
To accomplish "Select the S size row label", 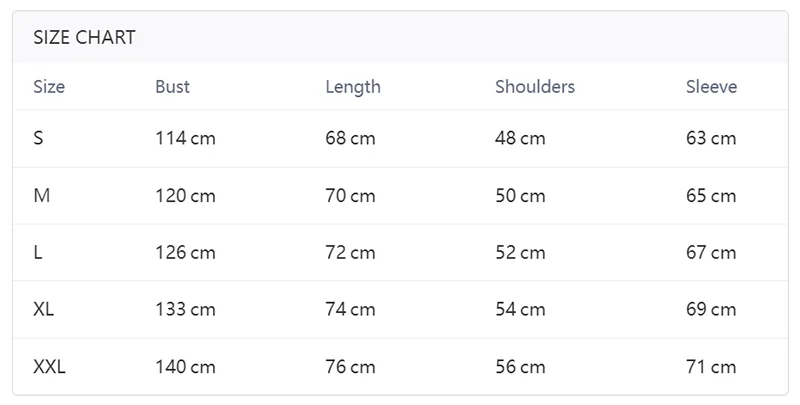I will [38, 138].
